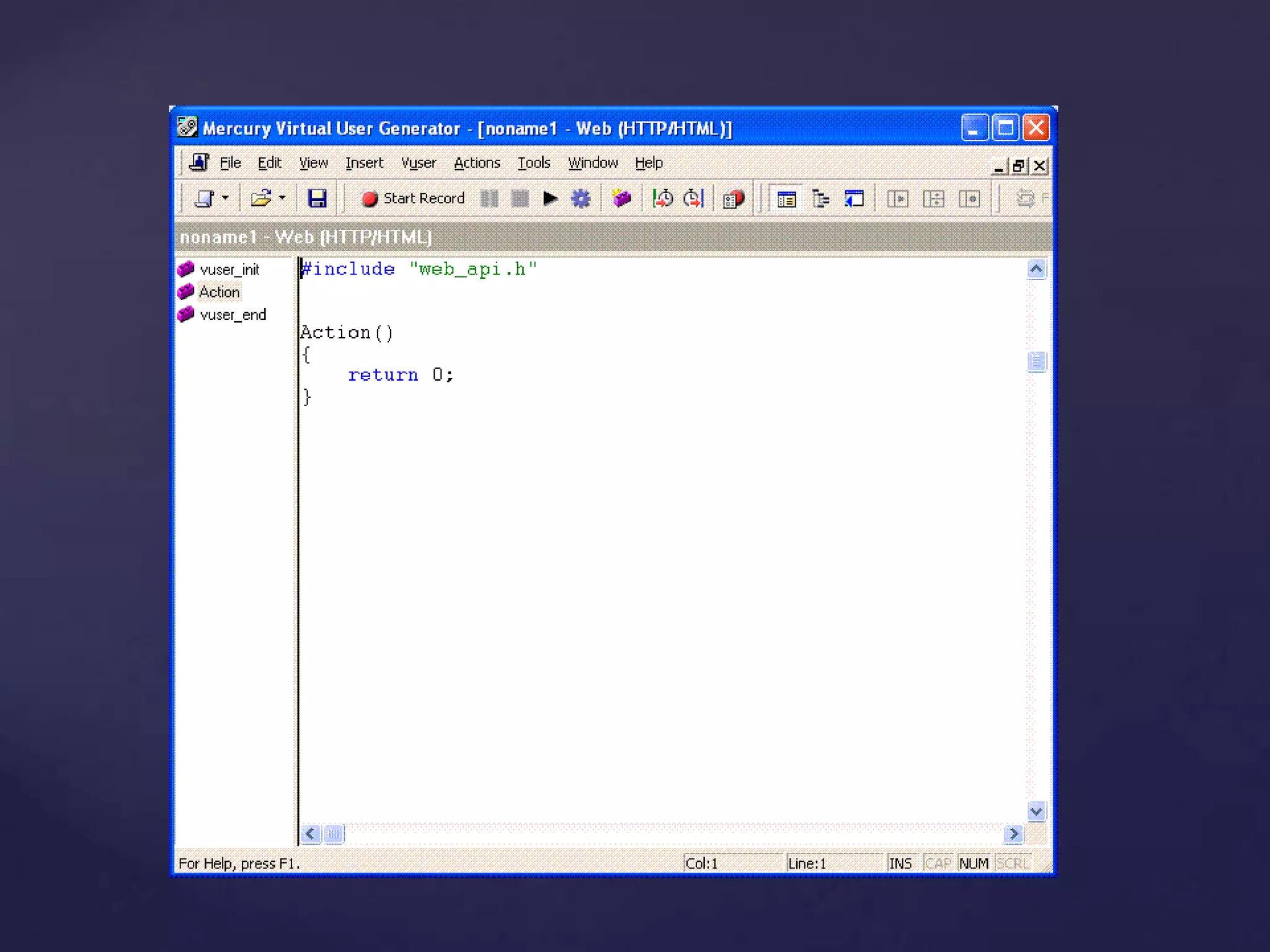Switch to script view icon
1270x952 pixels.
coord(786,199)
